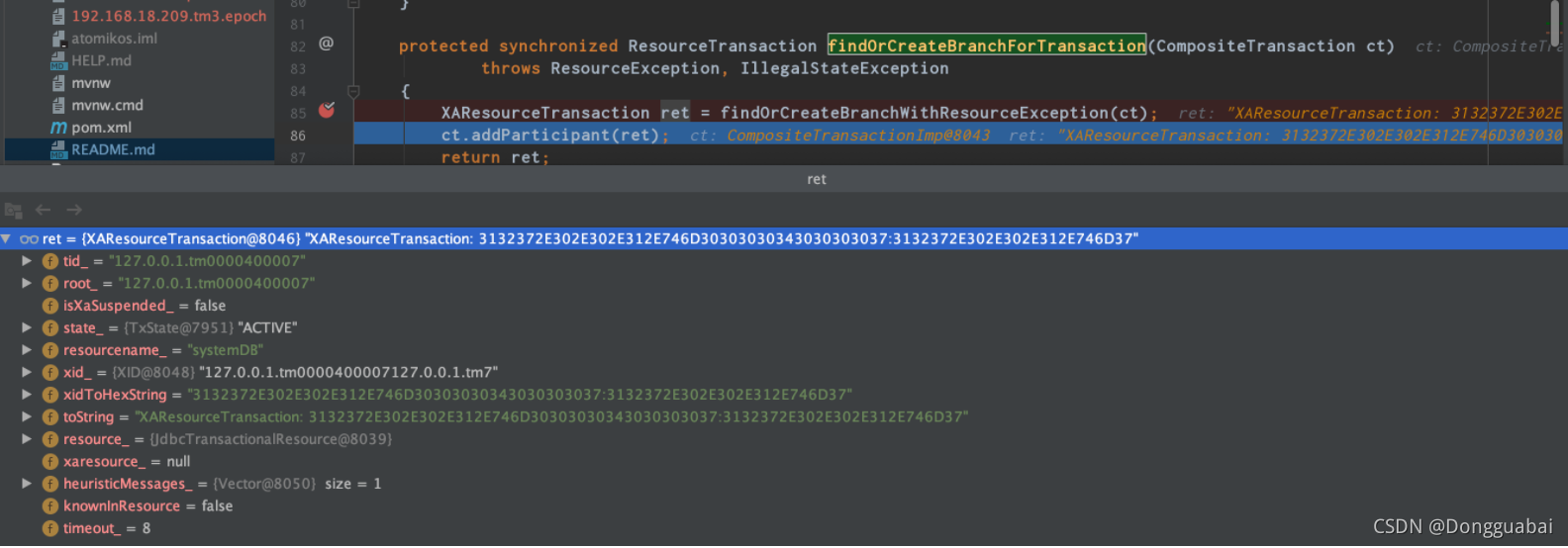Click field icon beside root_
Image resolution: width=1568 pixels, height=548 pixels.
[x=50, y=284]
